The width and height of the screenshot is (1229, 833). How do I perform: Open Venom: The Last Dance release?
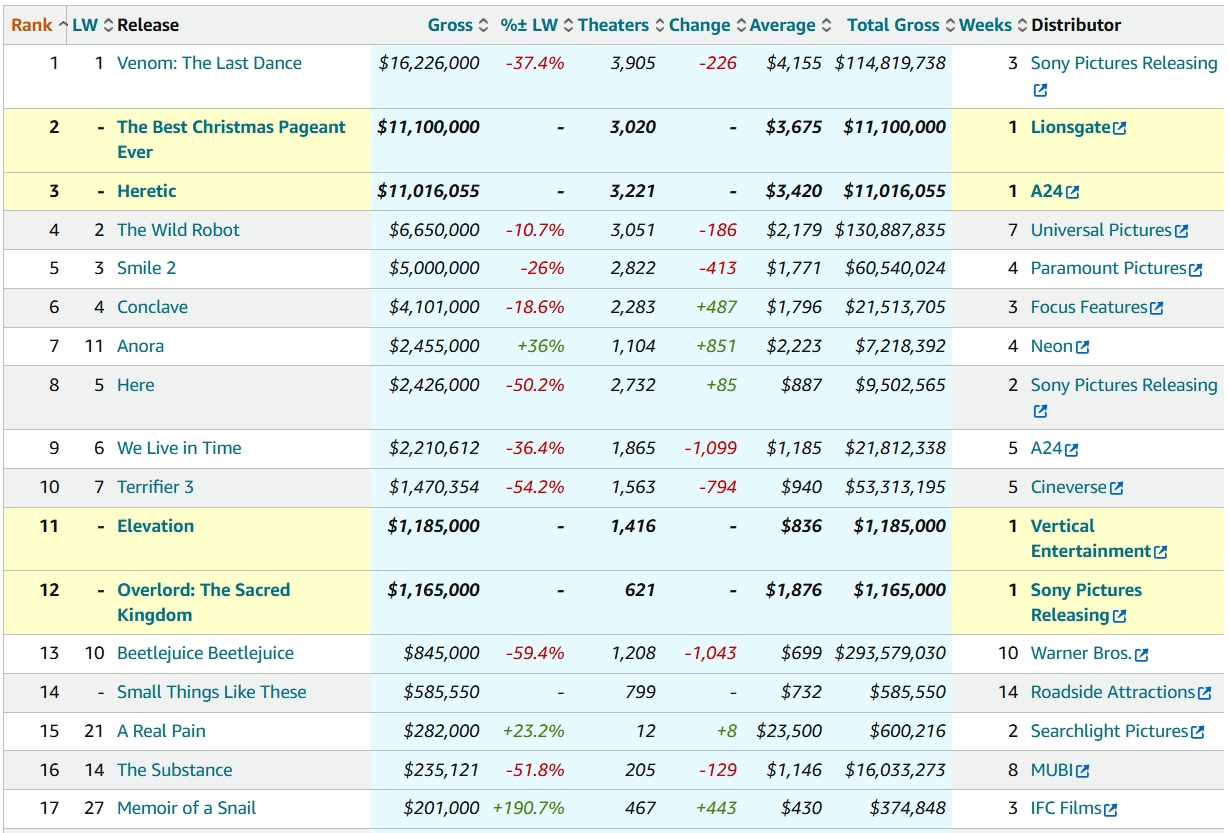(209, 63)
